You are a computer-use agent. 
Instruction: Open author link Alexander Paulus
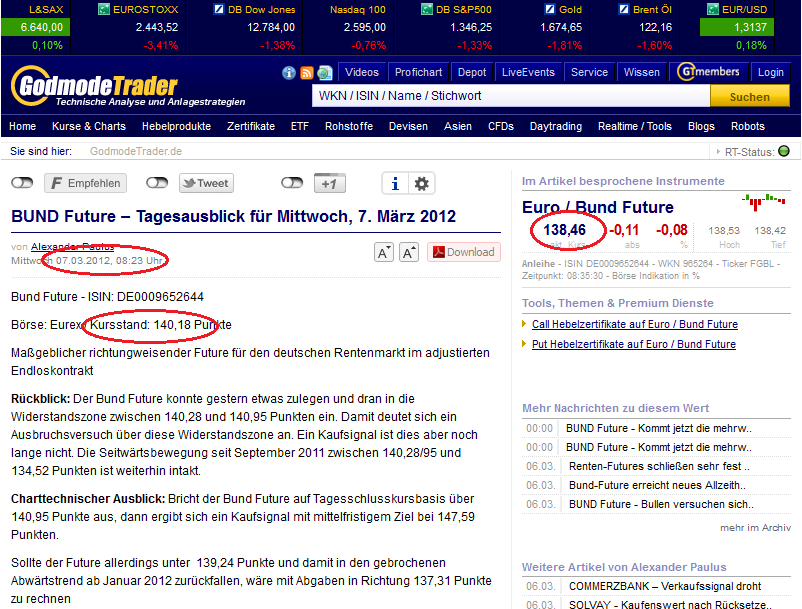click(x=75, y=245)
